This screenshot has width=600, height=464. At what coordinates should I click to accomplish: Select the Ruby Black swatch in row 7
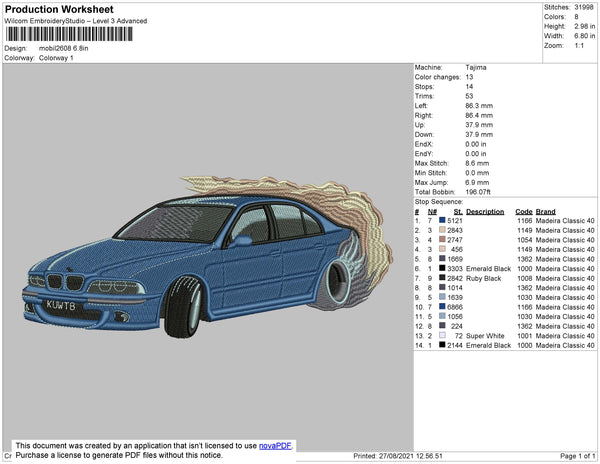[x=444, y=278]
